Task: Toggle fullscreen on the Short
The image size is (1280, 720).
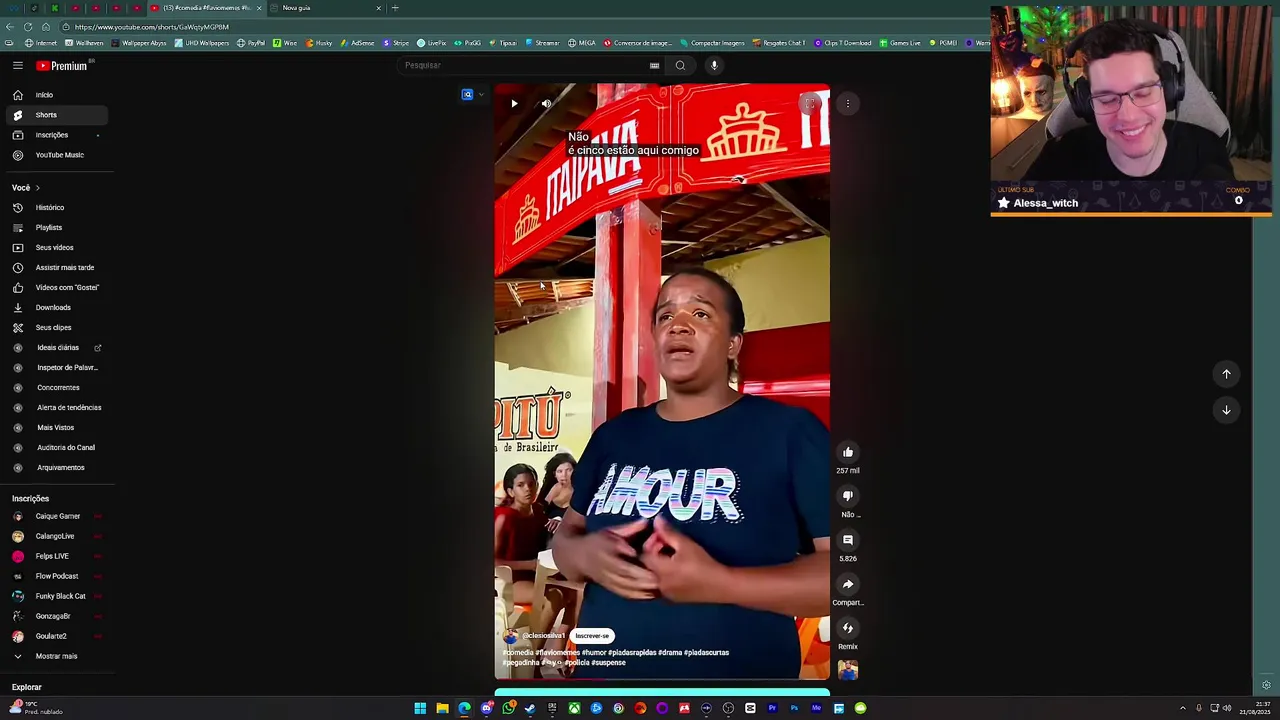Action: coord(810,103)
